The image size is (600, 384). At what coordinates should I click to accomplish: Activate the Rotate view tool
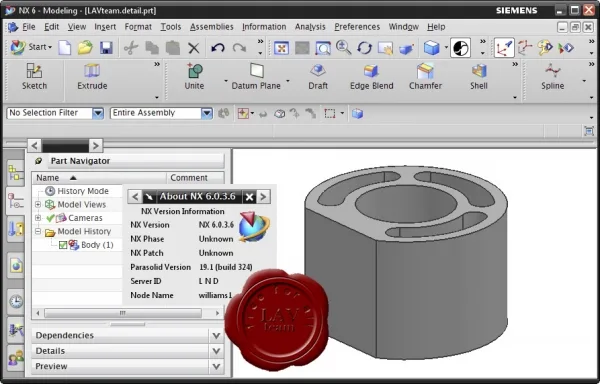tap(364, 48)
